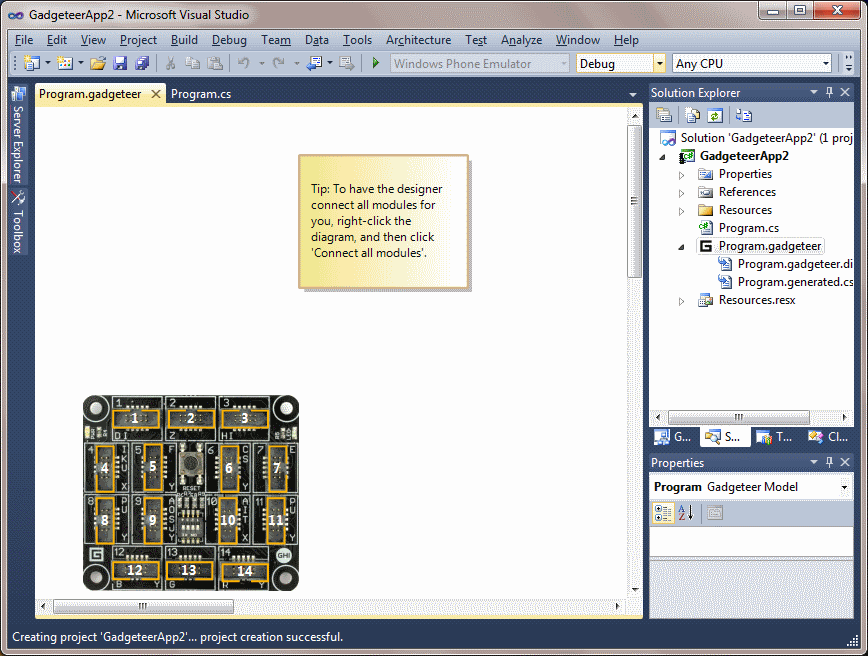Pin the Solution Explorer panel
This screenshot has height=656, width=868.
click(829, 92)
